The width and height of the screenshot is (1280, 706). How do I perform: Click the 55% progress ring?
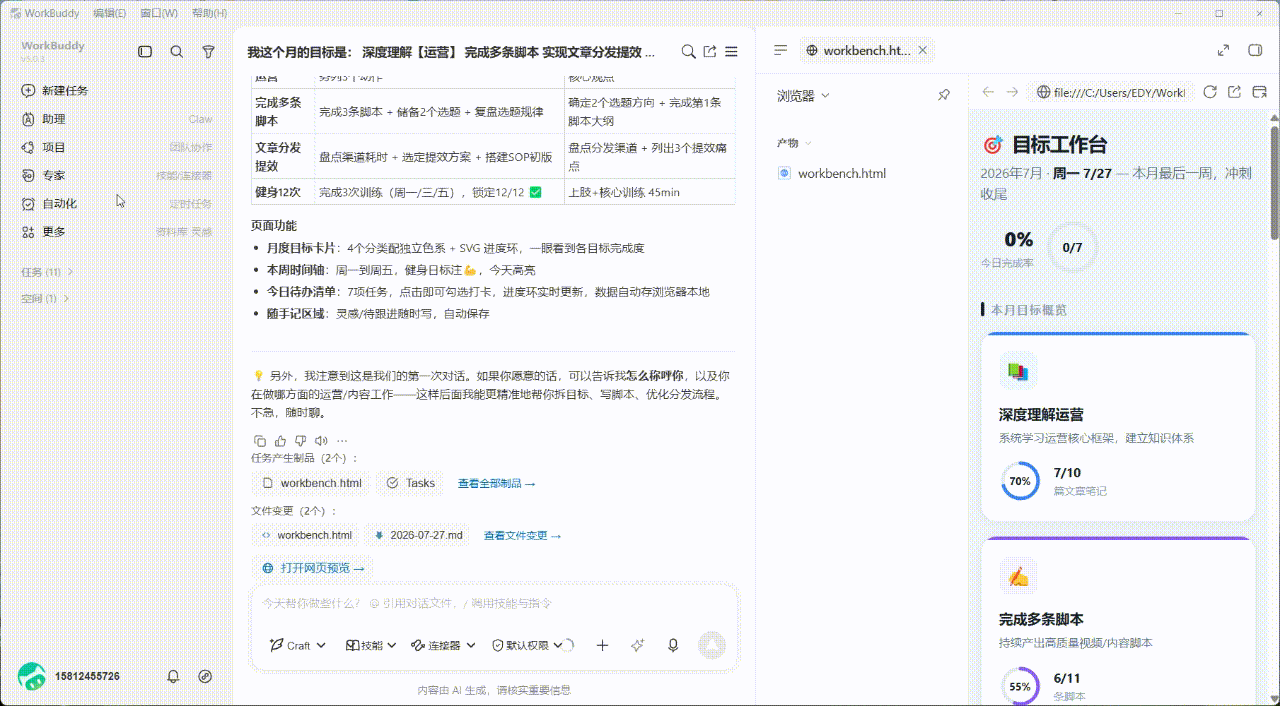coord(1020,687)
